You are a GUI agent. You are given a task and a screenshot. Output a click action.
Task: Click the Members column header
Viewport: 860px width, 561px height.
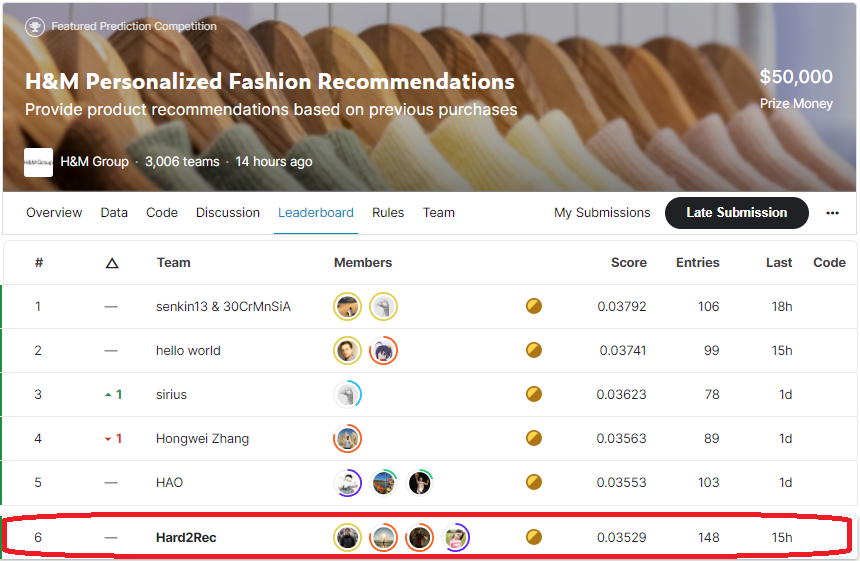point(363,263)
